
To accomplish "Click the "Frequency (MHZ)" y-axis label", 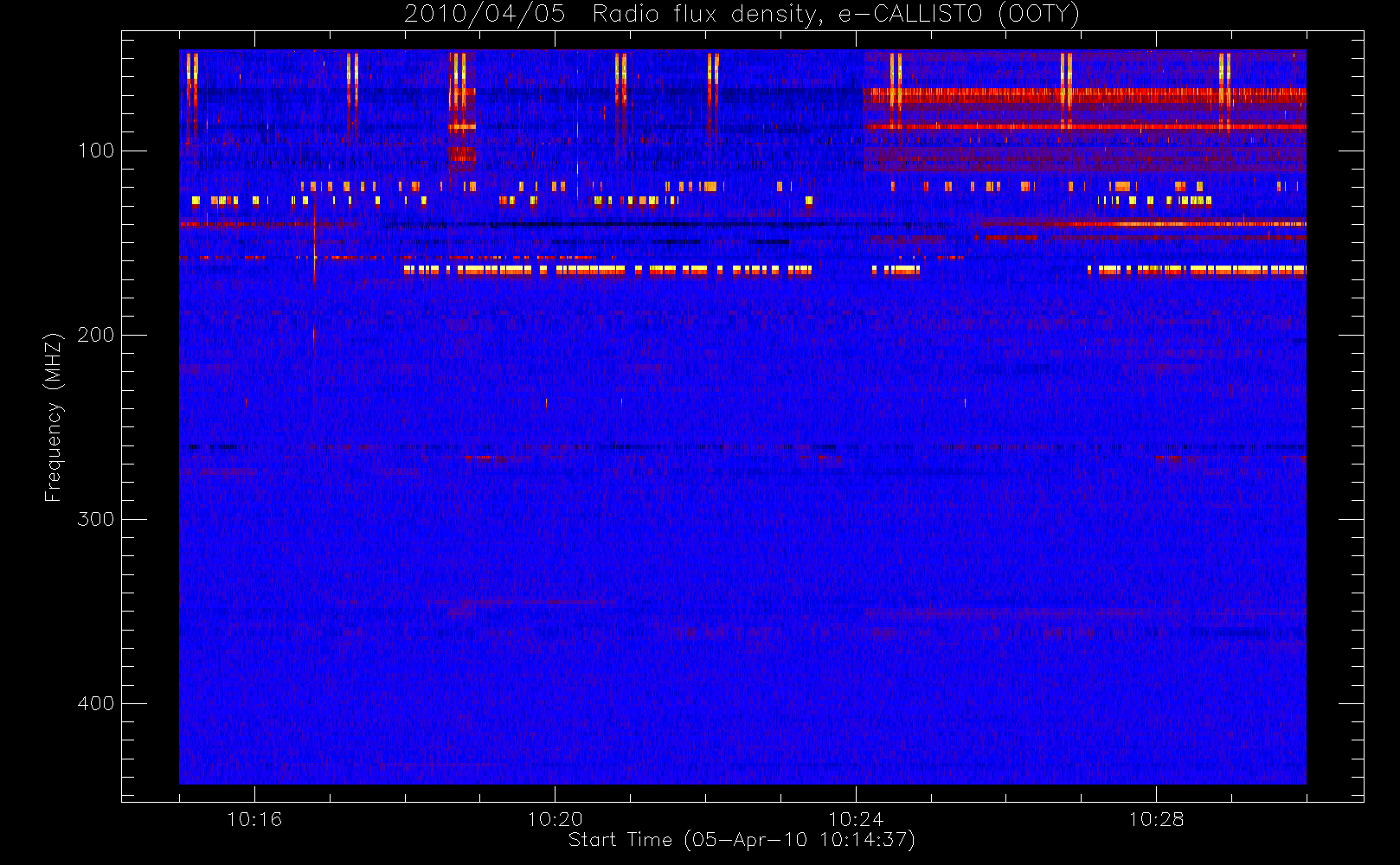I will (54, 417).
